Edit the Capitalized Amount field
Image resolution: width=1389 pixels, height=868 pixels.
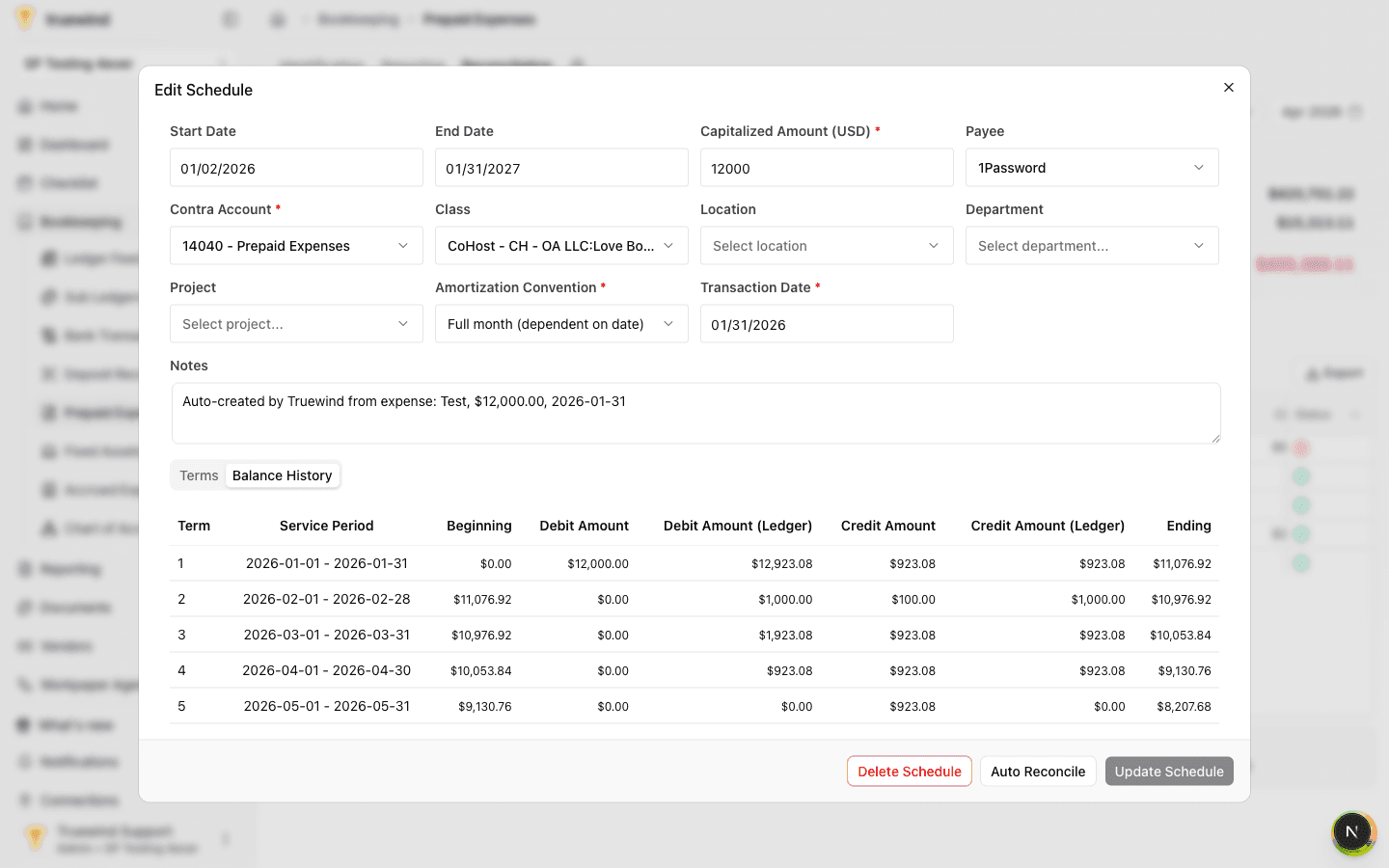(x=827, y=168)
